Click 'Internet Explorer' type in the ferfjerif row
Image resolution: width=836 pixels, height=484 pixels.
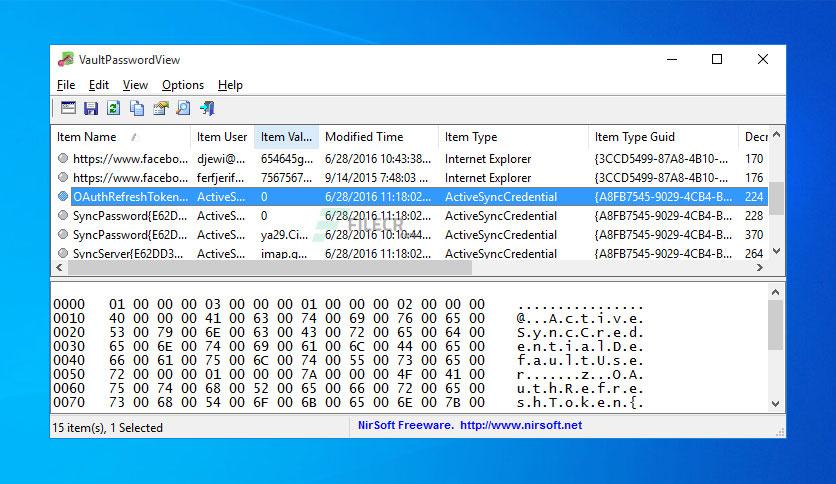pos(488,178)
